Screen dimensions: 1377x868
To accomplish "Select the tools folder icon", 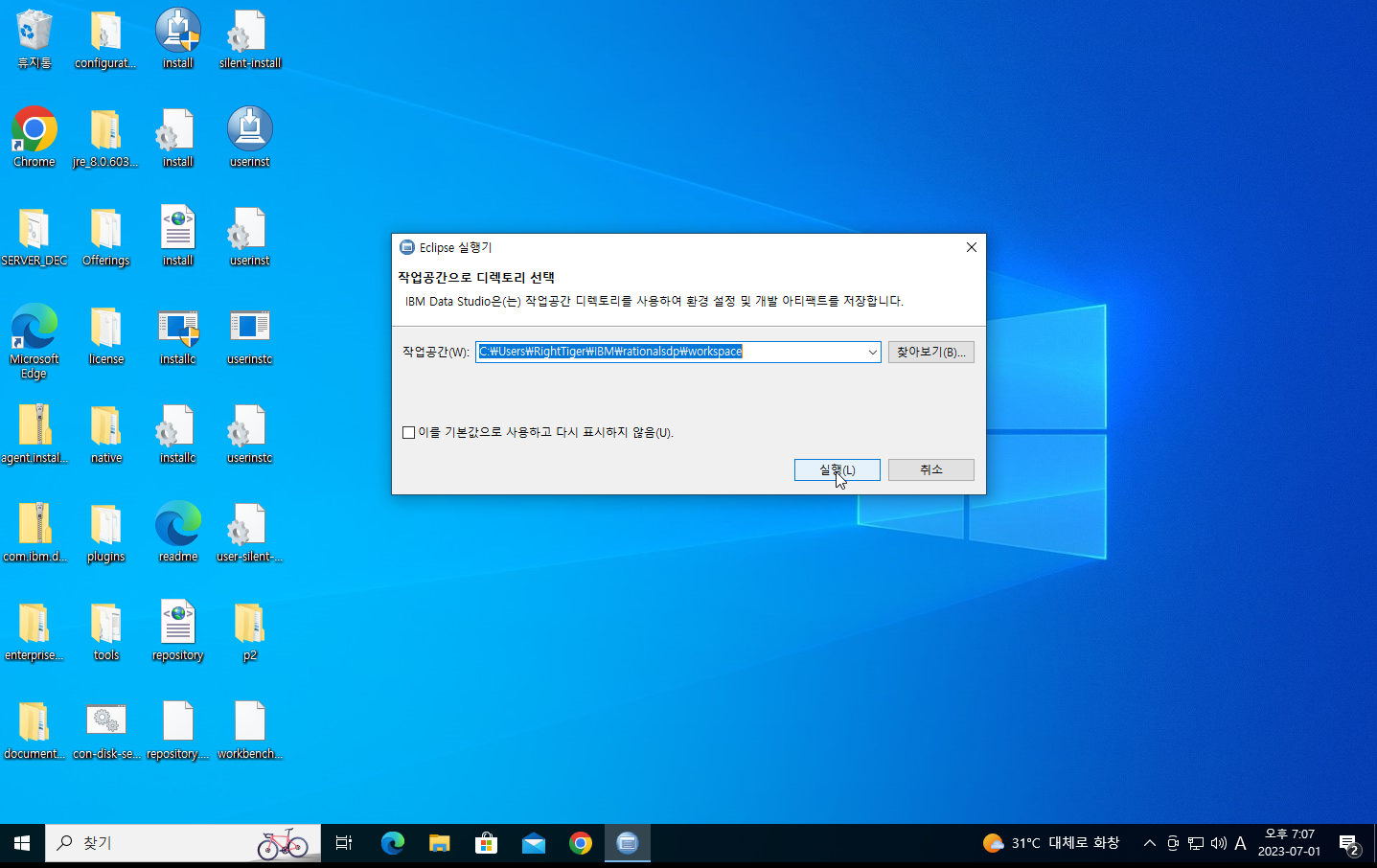I will click(x=105, y=631).
